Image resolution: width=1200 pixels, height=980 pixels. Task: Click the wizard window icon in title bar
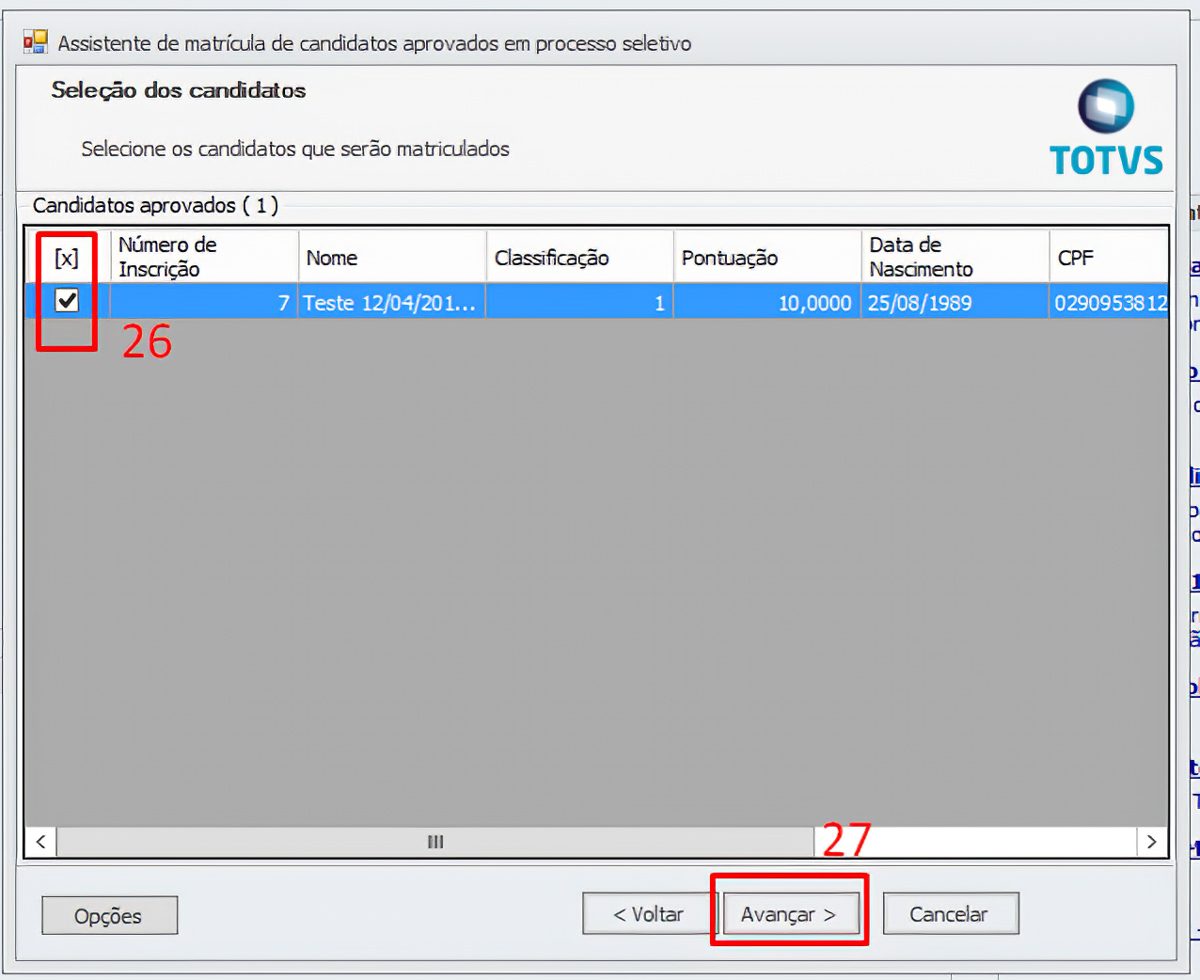[35, 42]
